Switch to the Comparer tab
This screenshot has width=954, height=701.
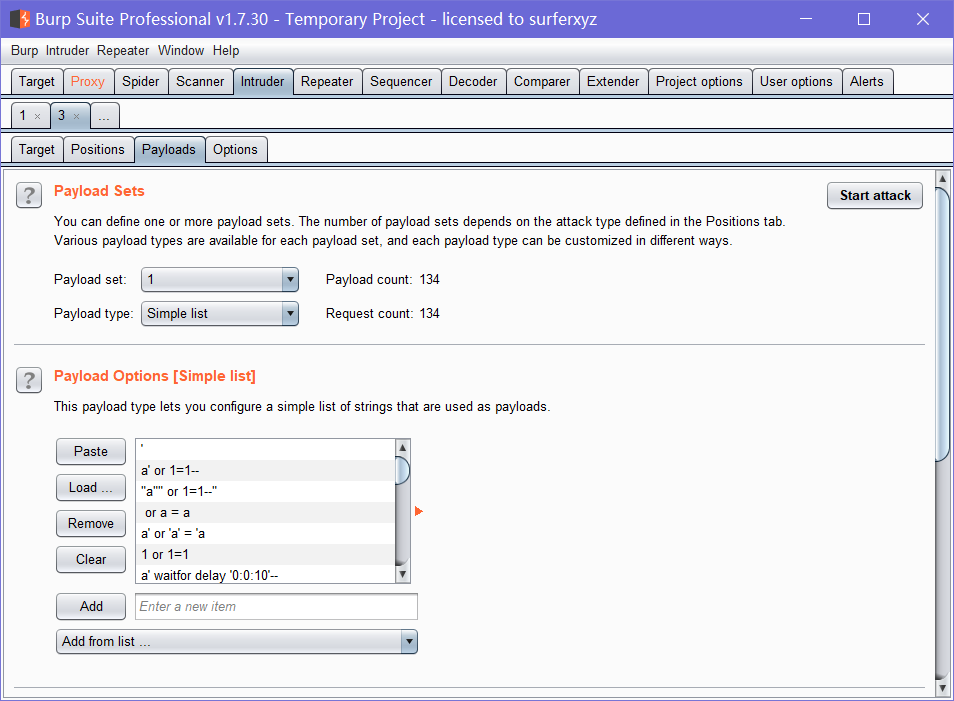click(x=541, y=82)
